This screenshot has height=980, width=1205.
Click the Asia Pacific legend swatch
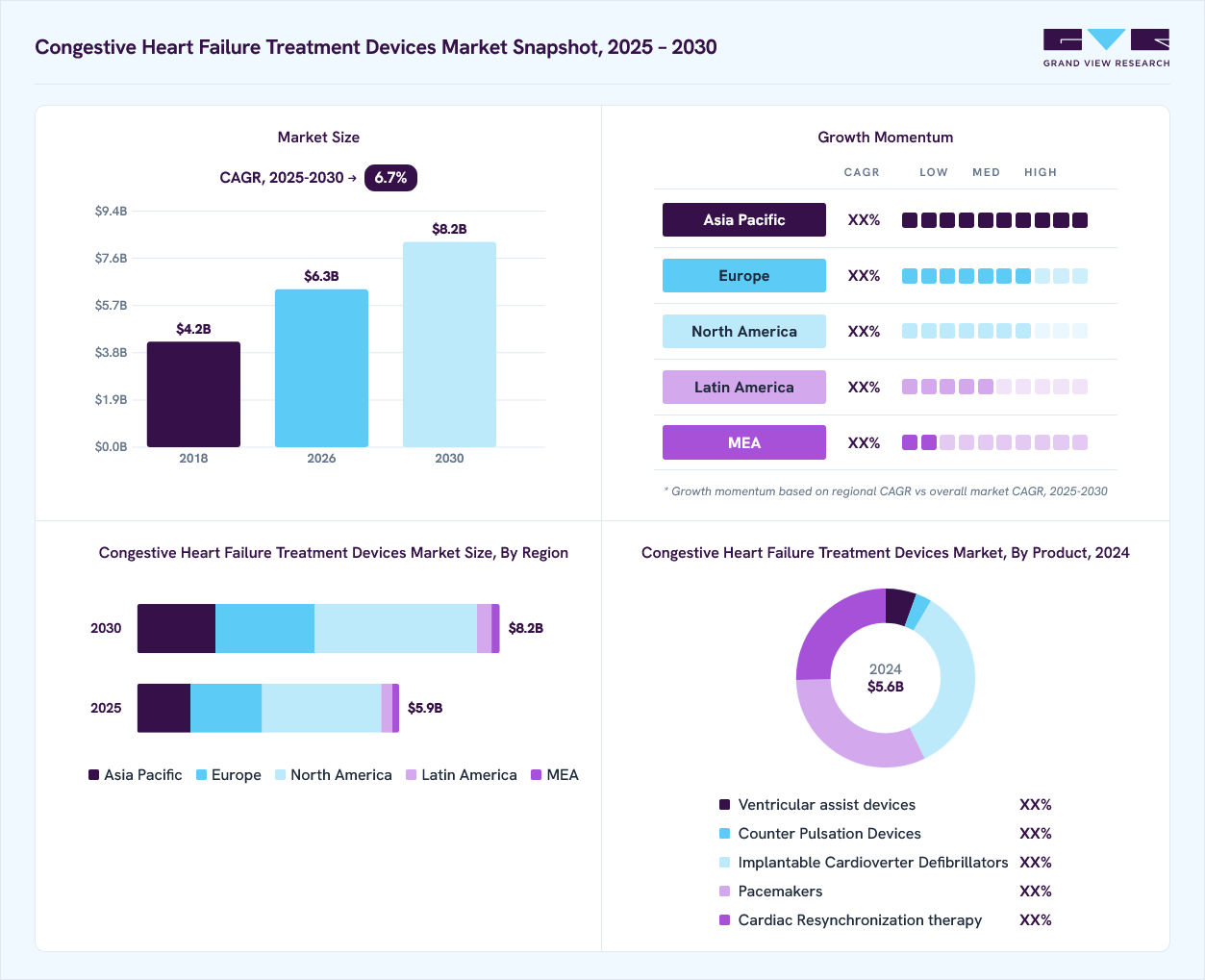[94, 775]
